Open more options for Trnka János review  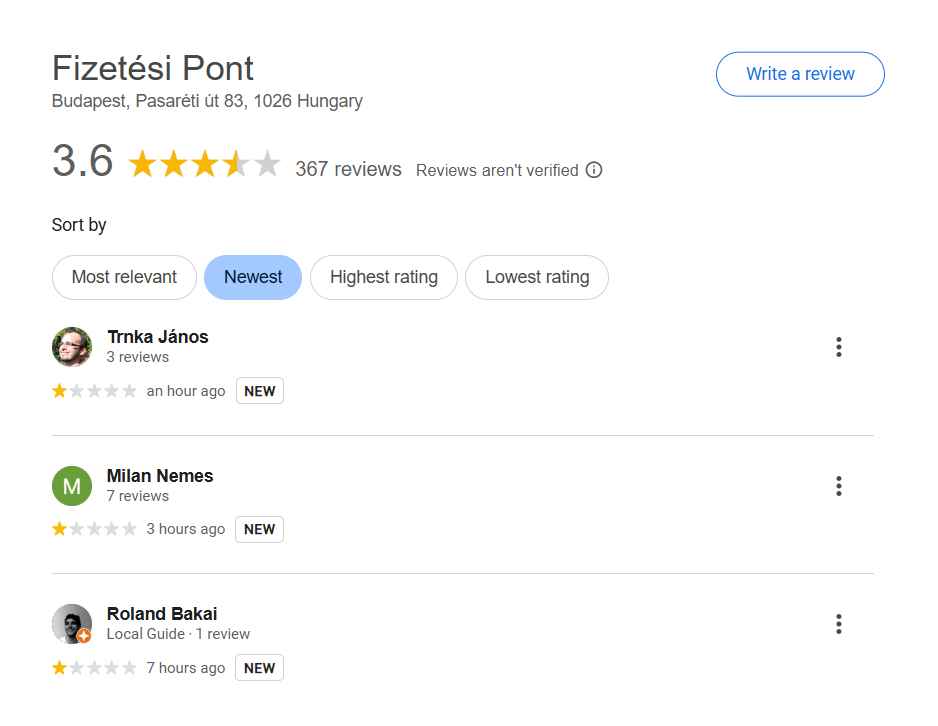(838, 347)
